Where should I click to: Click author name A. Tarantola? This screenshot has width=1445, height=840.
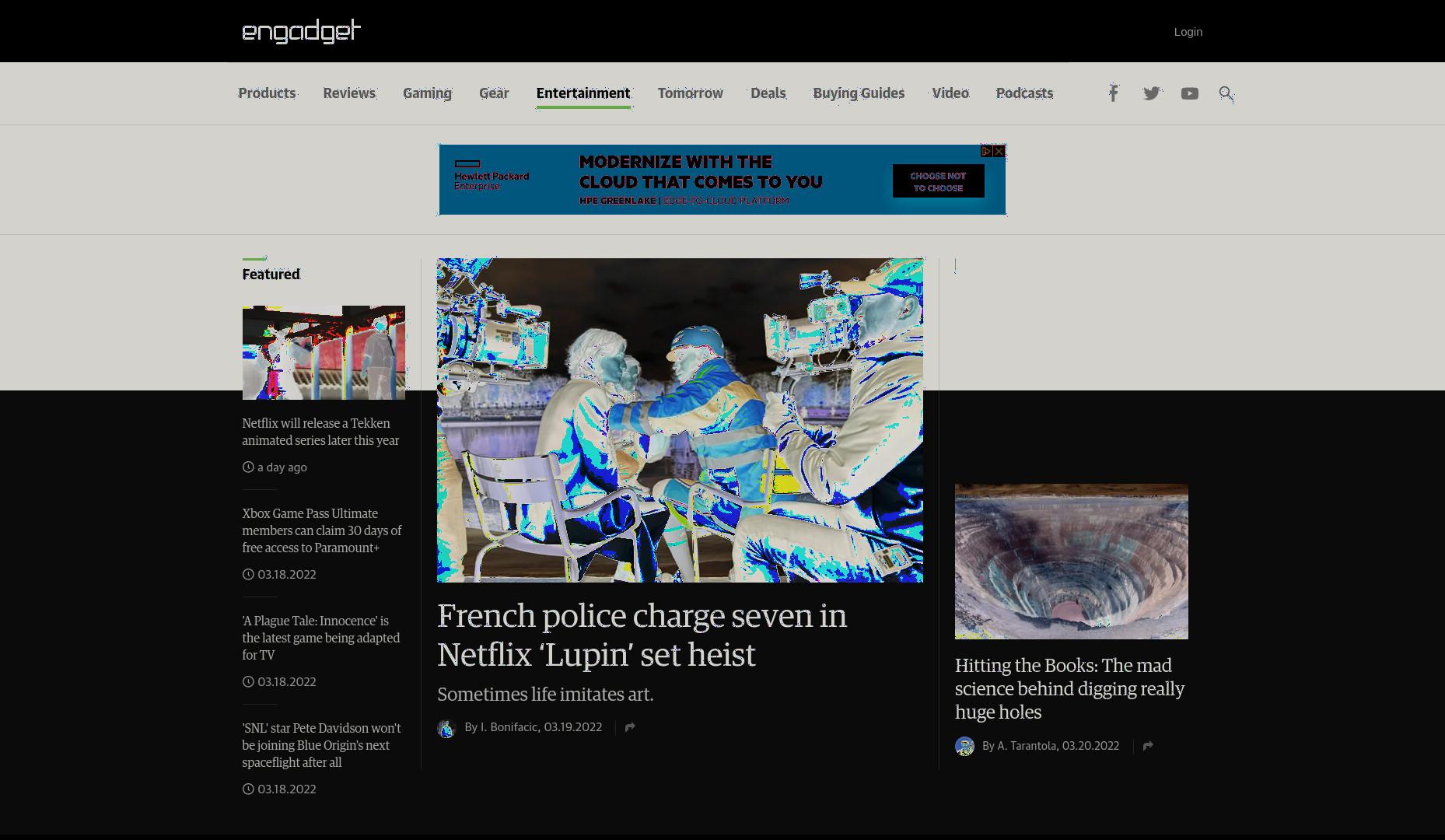tap(1027, 746)
